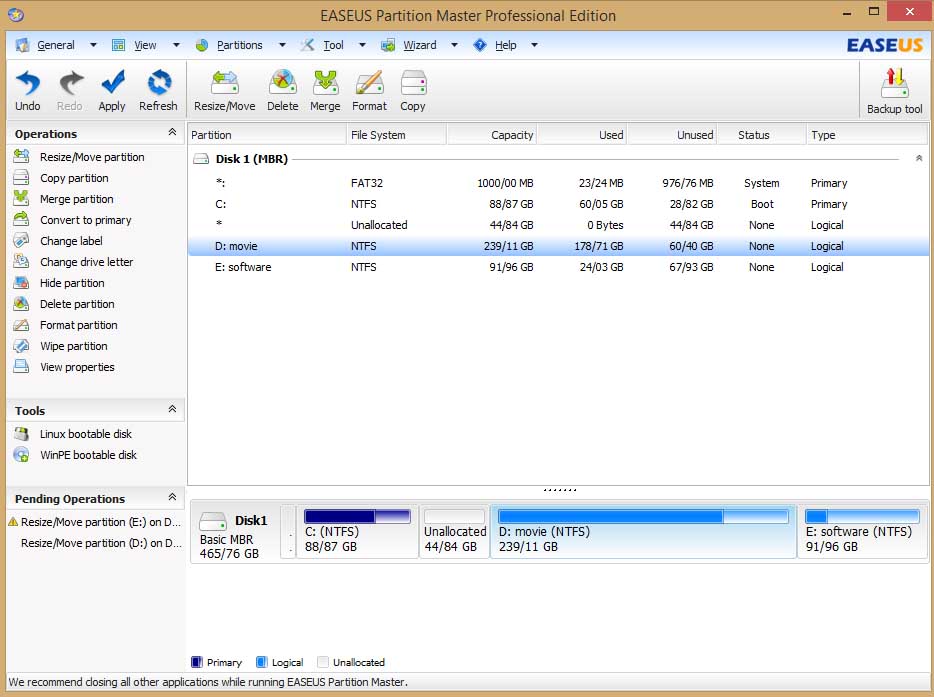
Task: Open the Wizard menu
Action: [x=419, y=45]
